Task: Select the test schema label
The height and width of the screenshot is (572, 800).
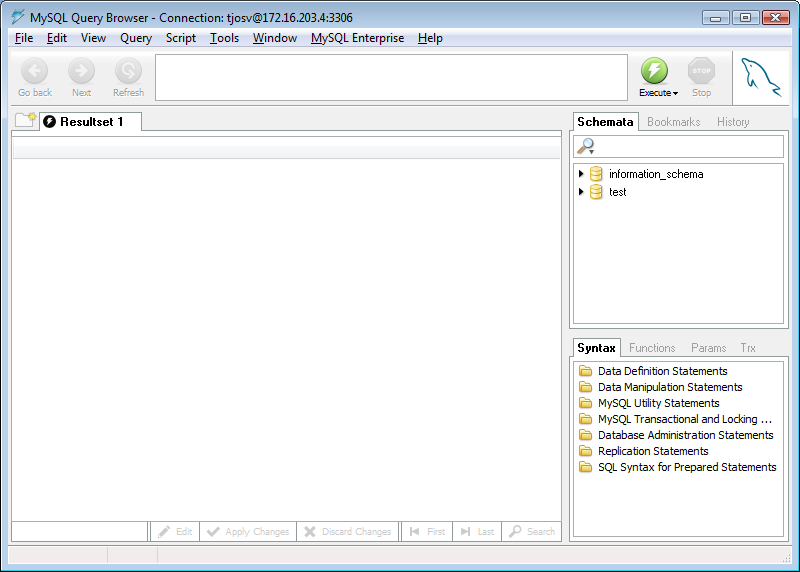Action: click(617, 192)
